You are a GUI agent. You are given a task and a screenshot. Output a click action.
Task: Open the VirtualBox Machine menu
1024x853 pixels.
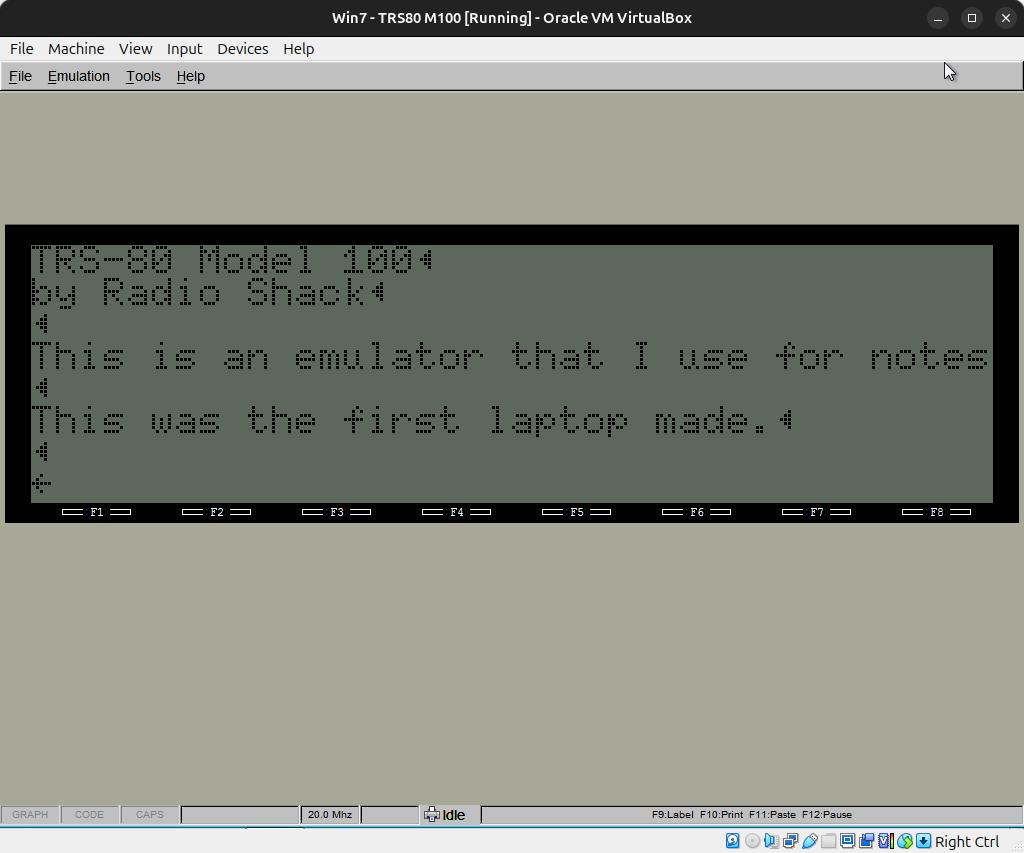coord(76,49)
